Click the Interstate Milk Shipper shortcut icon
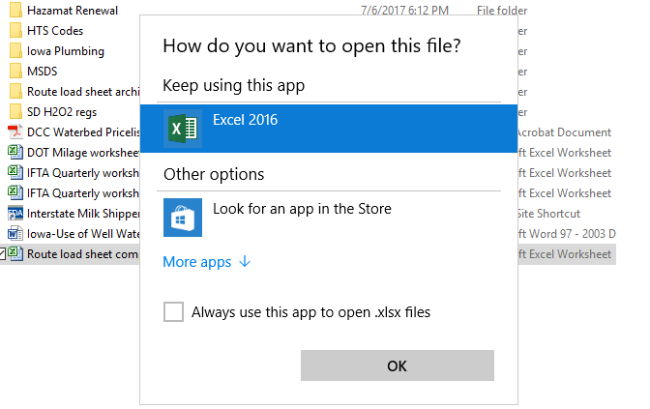Image resolution: width=650 pixels, height=409 pixels. [x=15, y=213]
